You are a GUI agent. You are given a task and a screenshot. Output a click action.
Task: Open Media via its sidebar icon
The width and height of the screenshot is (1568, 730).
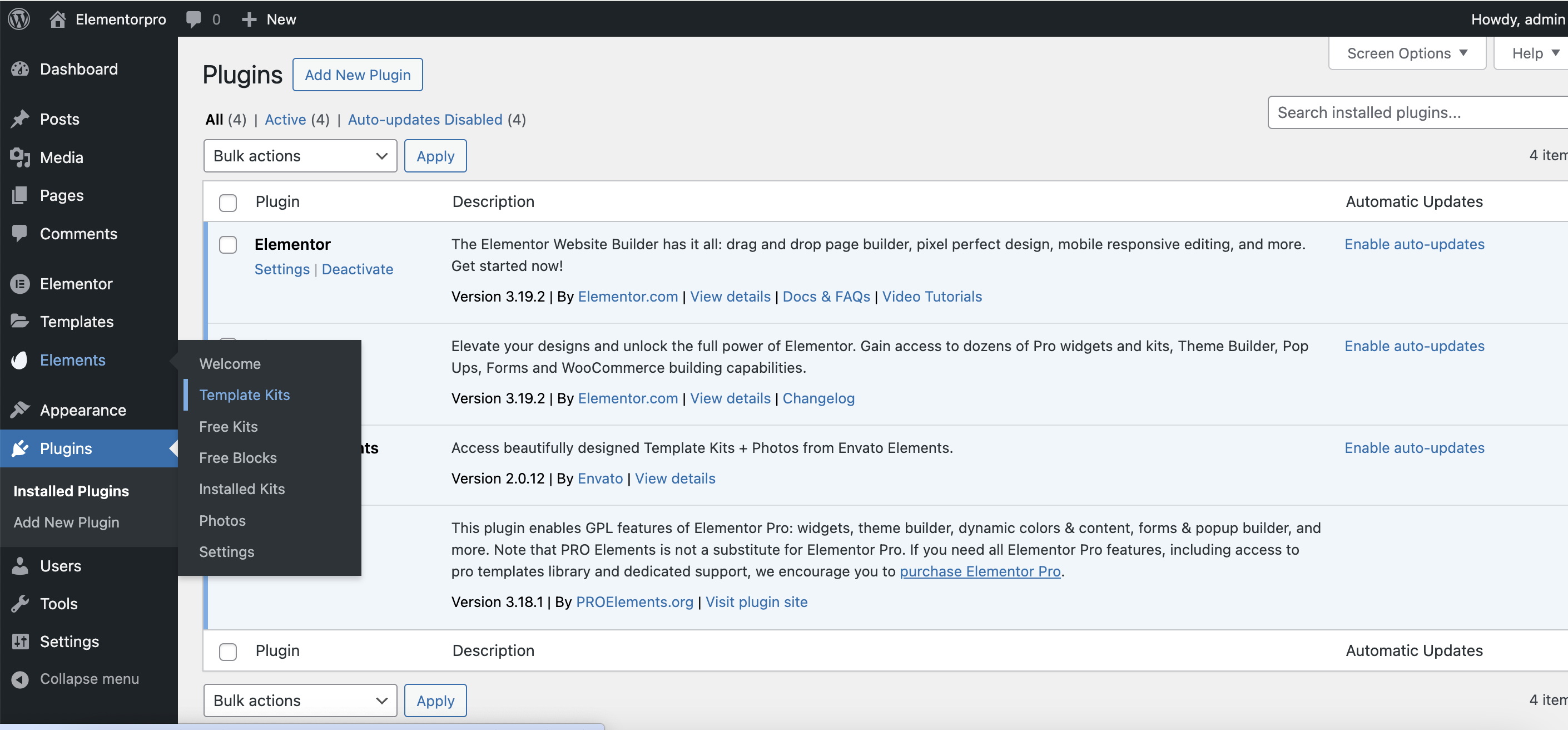pyautogui.click(x=20, y=157)
